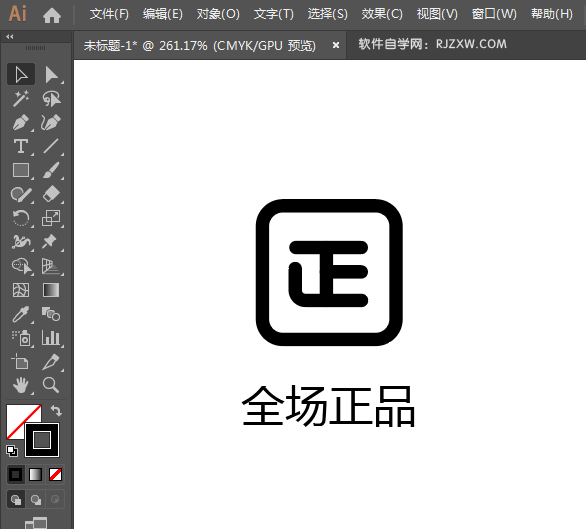Select the Eraser tool
Image resolution: width=586 pixels, height=529 pixels.
(51, 194)
